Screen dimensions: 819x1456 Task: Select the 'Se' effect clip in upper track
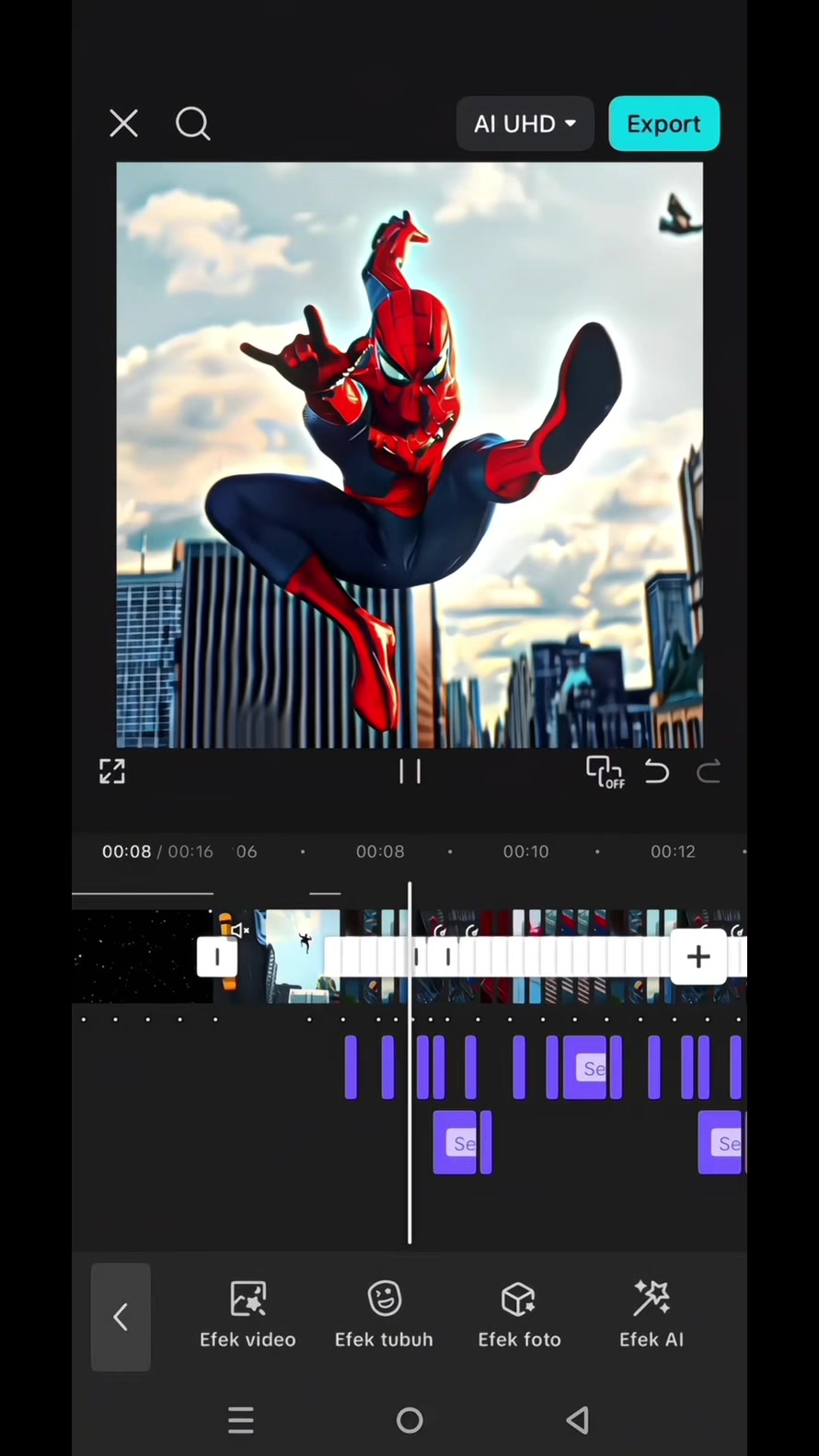point(586,1068)
